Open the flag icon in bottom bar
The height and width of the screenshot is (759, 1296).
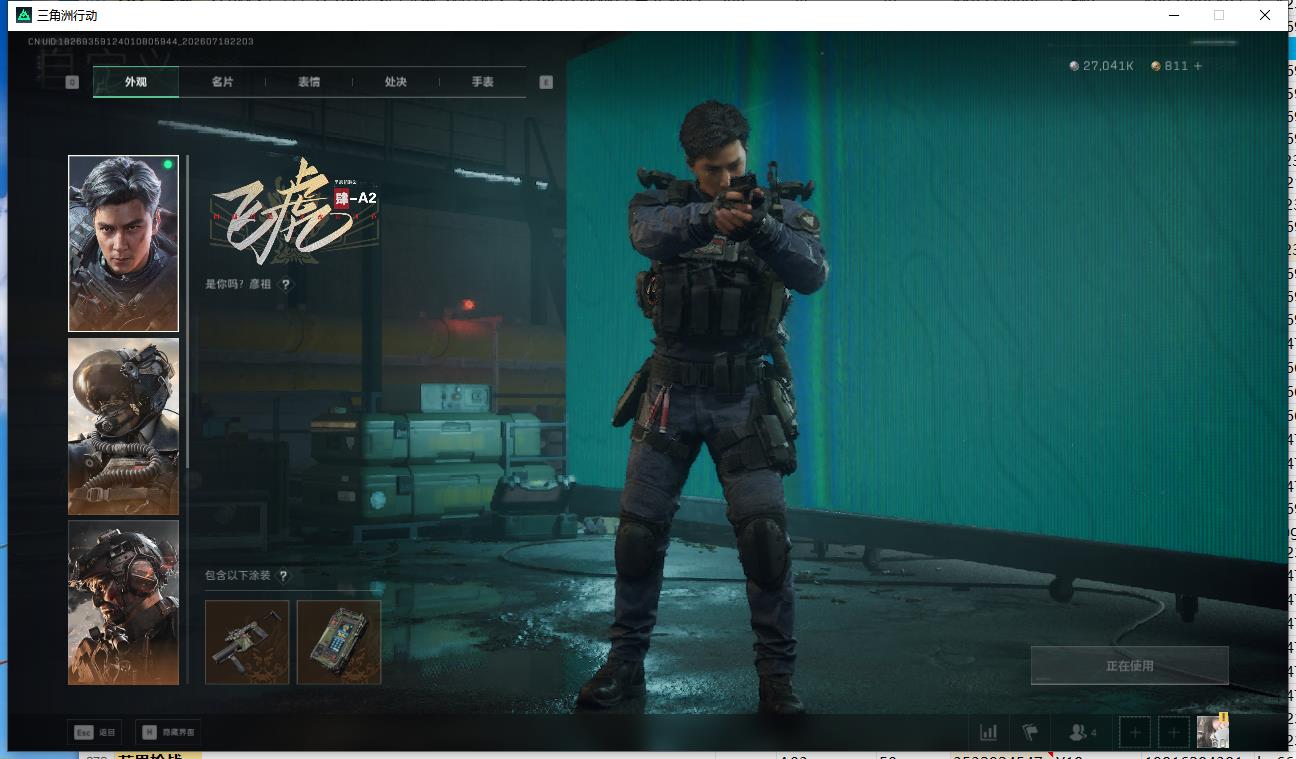(1030, 733)
